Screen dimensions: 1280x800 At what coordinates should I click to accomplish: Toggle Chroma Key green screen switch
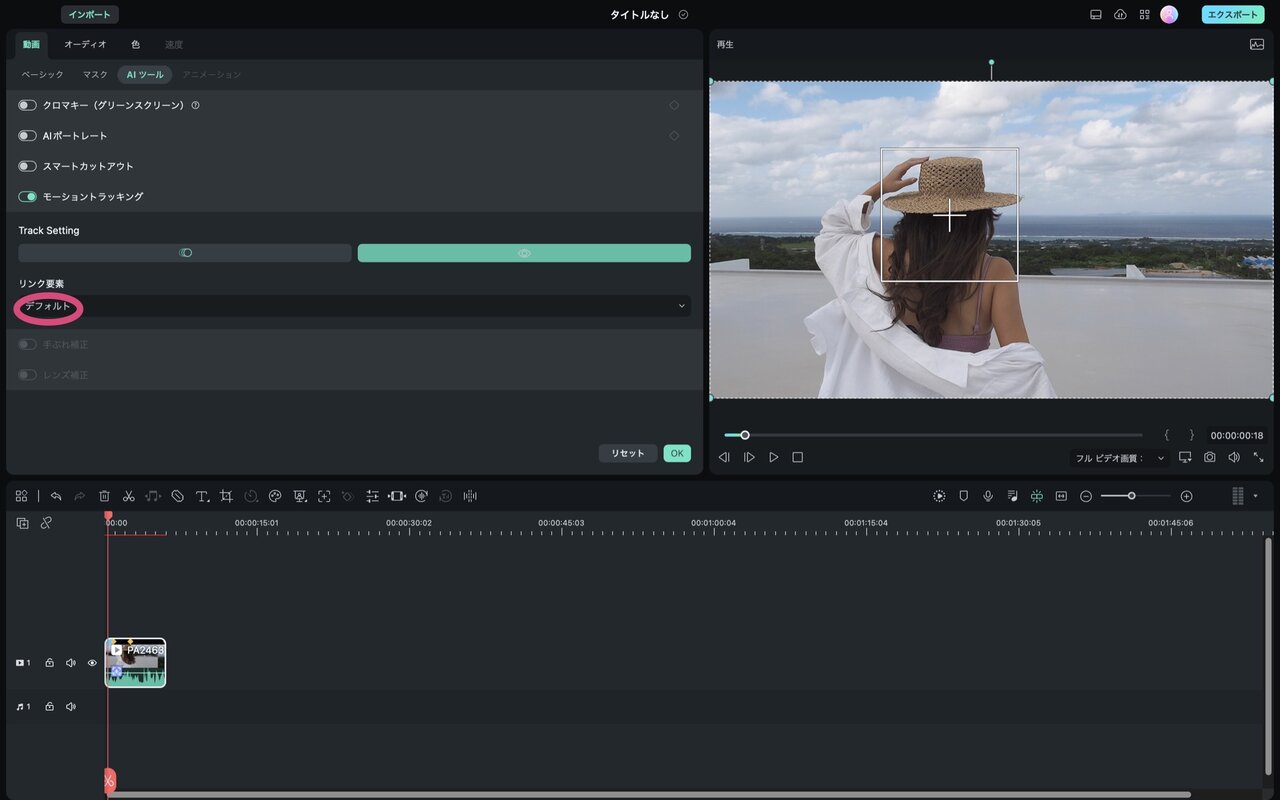27,105
